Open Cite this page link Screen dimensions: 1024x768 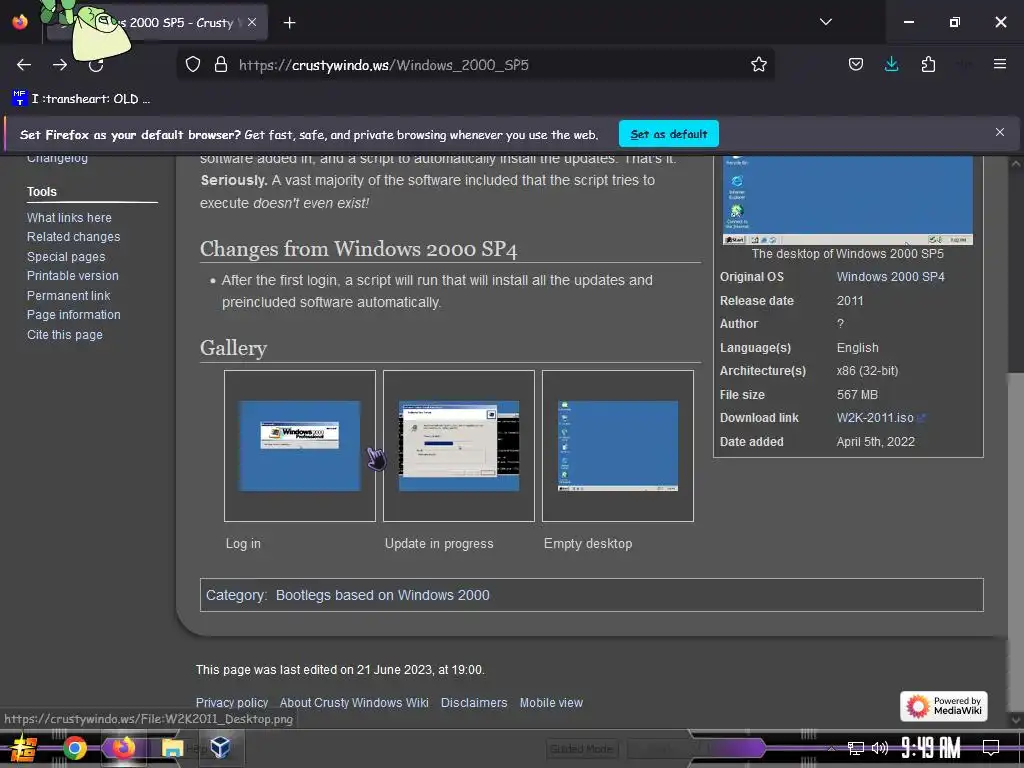65,334
